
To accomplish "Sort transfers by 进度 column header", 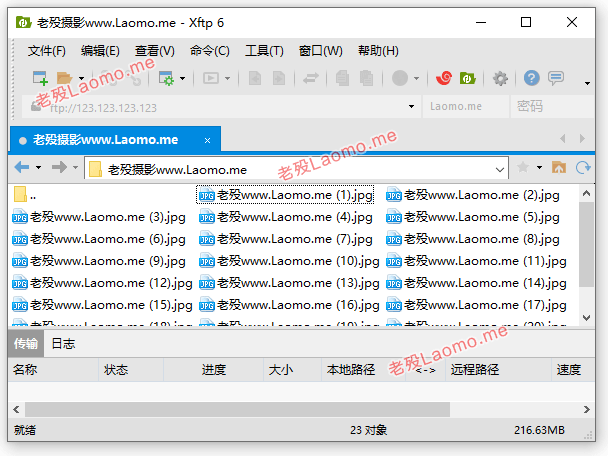I will pyautogui.click(x=213, y=370).
